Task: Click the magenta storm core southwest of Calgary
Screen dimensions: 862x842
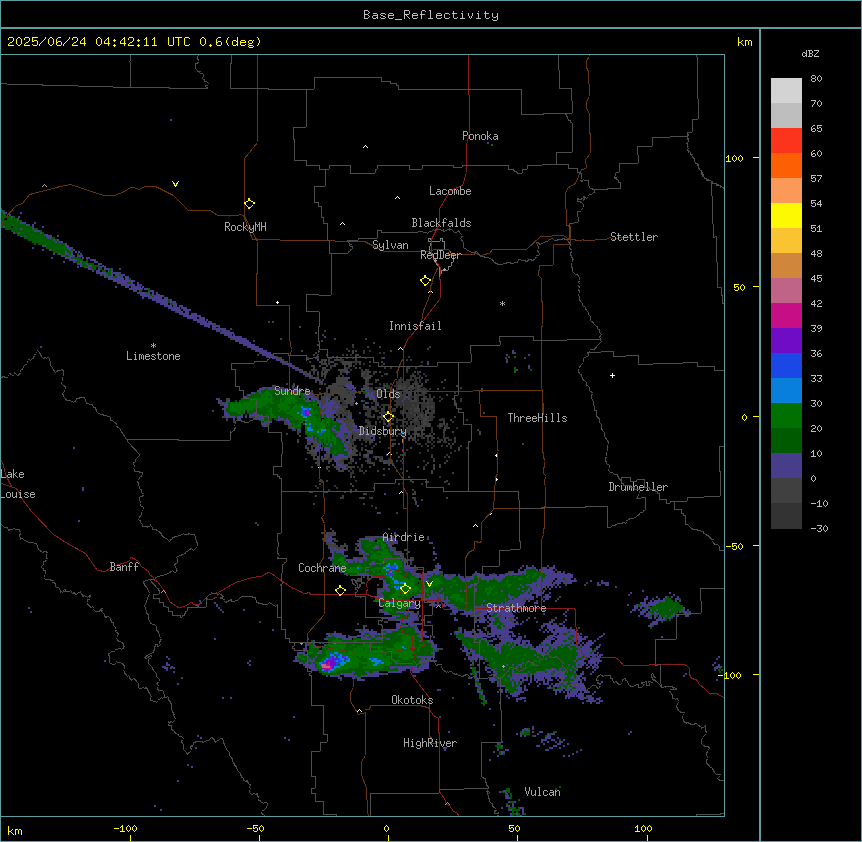Action: (328, 664)
